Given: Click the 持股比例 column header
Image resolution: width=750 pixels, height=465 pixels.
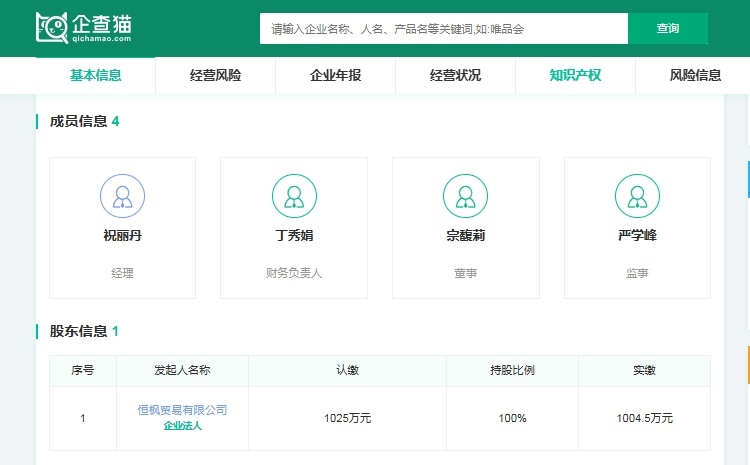Looking at the screenshot, I should (512, 370).
